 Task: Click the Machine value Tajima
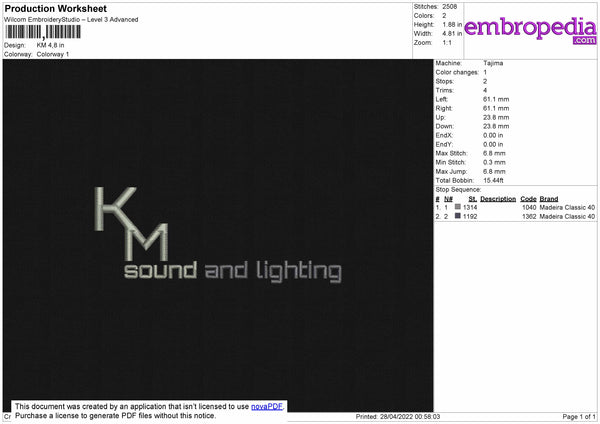pos(493,63)
